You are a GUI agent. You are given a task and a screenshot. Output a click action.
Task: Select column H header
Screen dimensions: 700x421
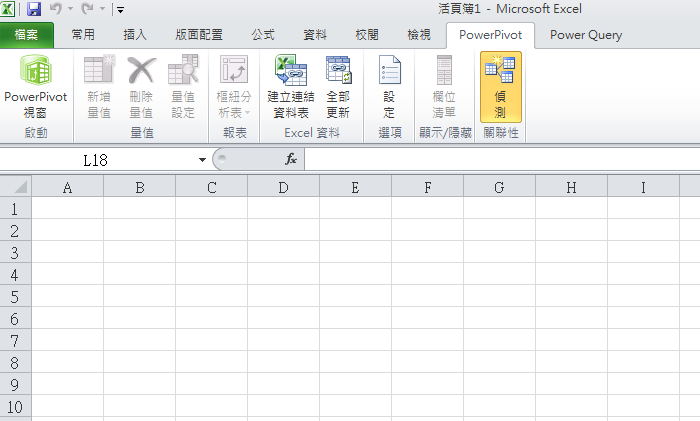(571, 187)
